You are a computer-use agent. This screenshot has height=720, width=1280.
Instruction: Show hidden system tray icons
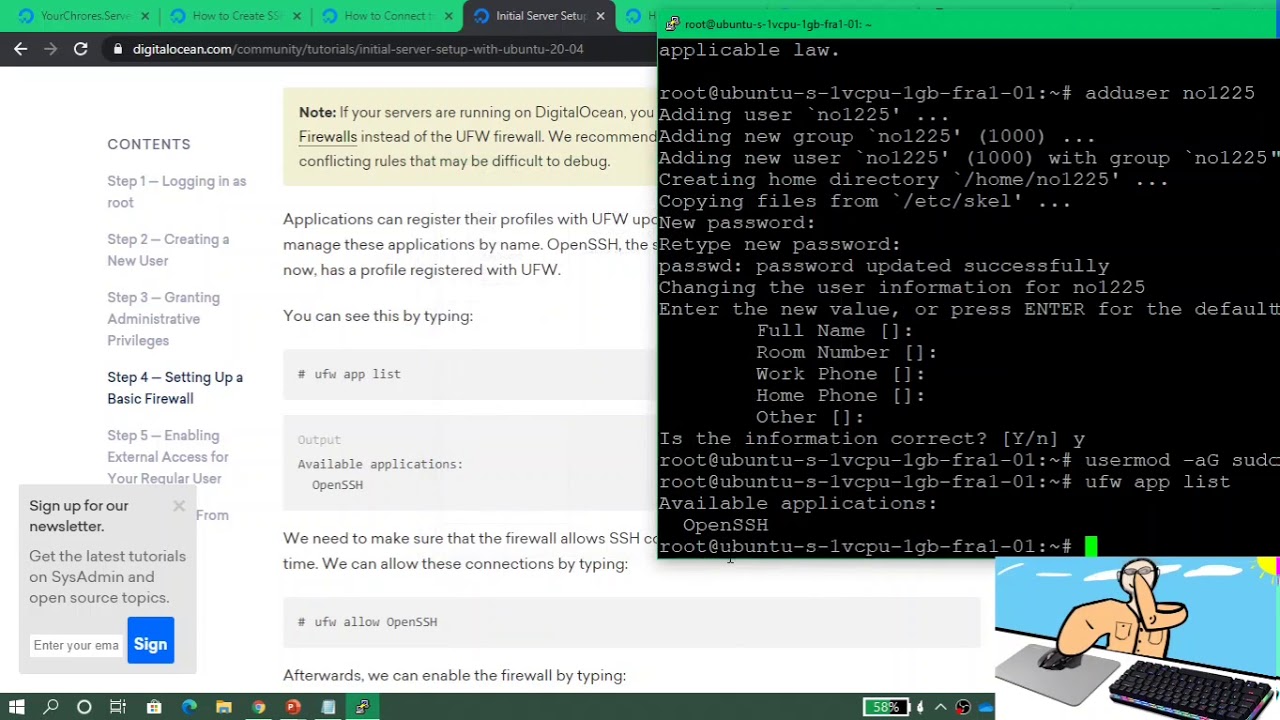(941, 707)
